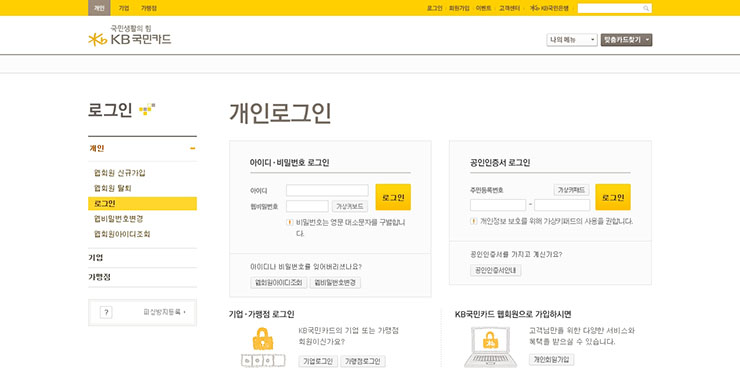This screenshot has width=740, height=391.
Task: Click the 아이디 input field
Action: point(327,190)
